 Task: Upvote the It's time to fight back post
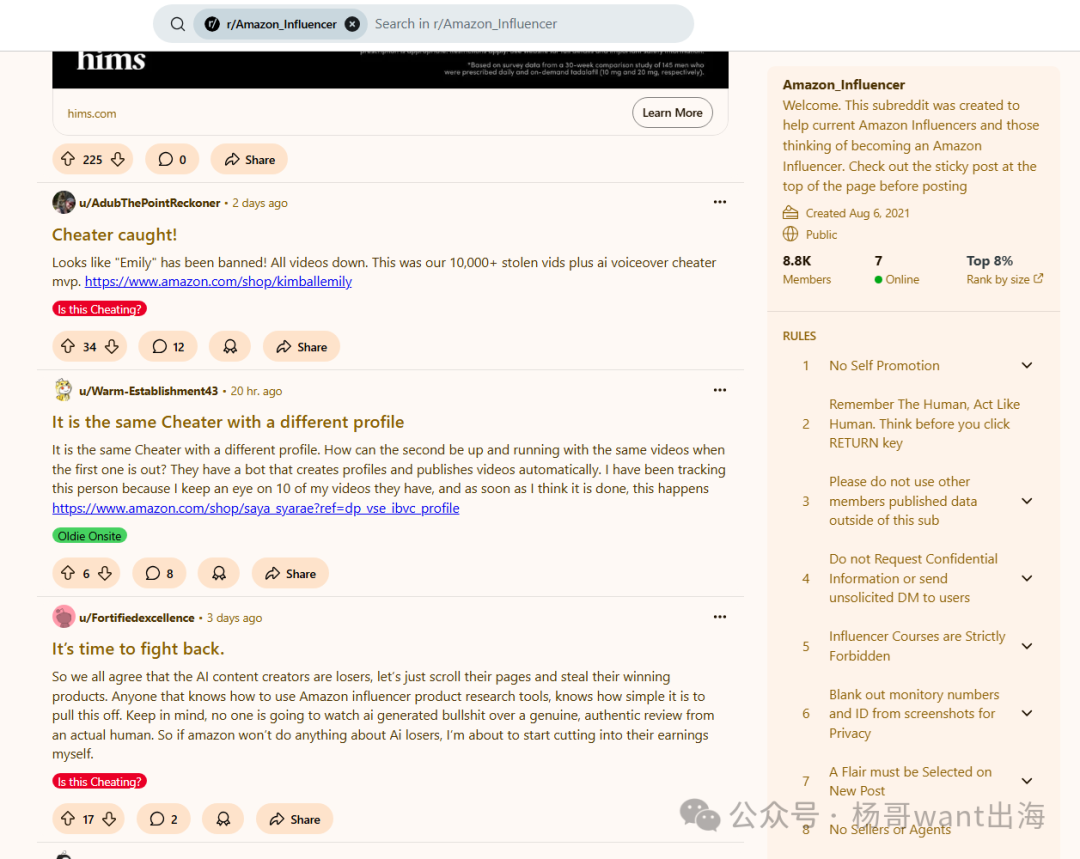tap(68, 818)
